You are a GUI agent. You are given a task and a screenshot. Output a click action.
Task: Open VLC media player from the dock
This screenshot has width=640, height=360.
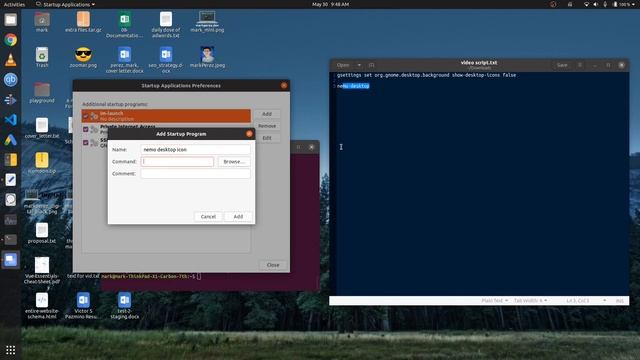pos(11,60)
